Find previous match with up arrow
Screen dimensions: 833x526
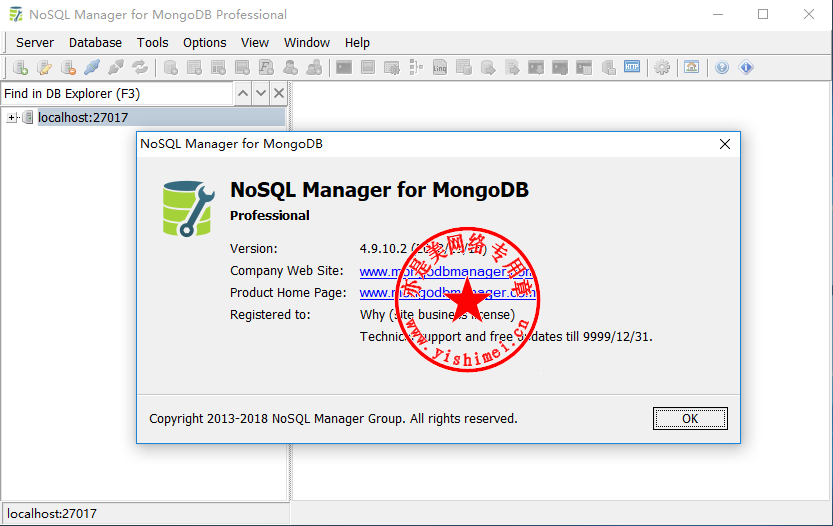click(243, 94)
